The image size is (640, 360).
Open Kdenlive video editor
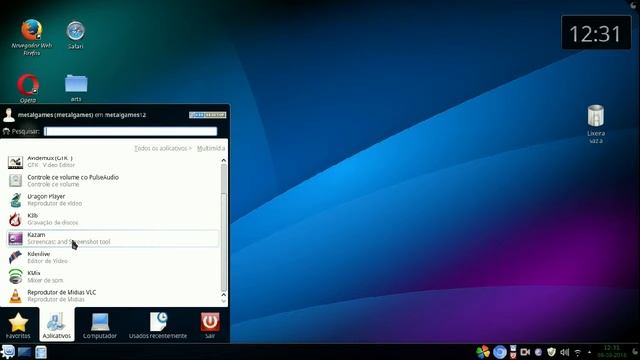[x=113, y=257]
